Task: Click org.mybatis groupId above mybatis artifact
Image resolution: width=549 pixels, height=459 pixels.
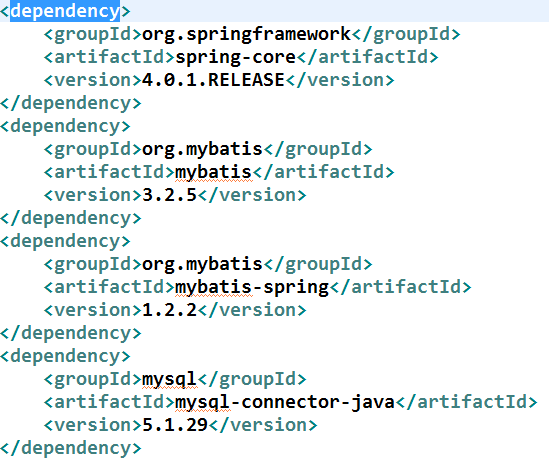Action: [202, 149]
